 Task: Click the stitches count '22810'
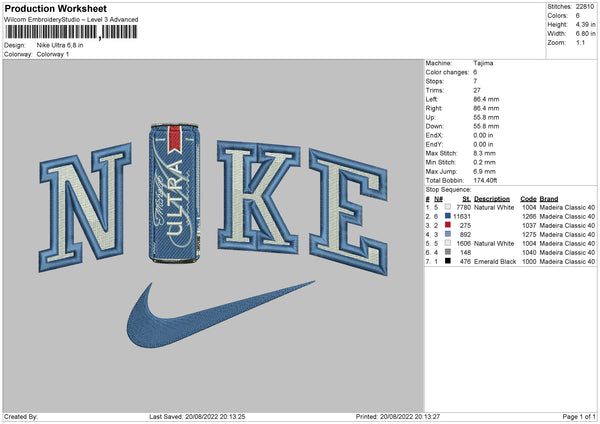(x=585, y=7)
